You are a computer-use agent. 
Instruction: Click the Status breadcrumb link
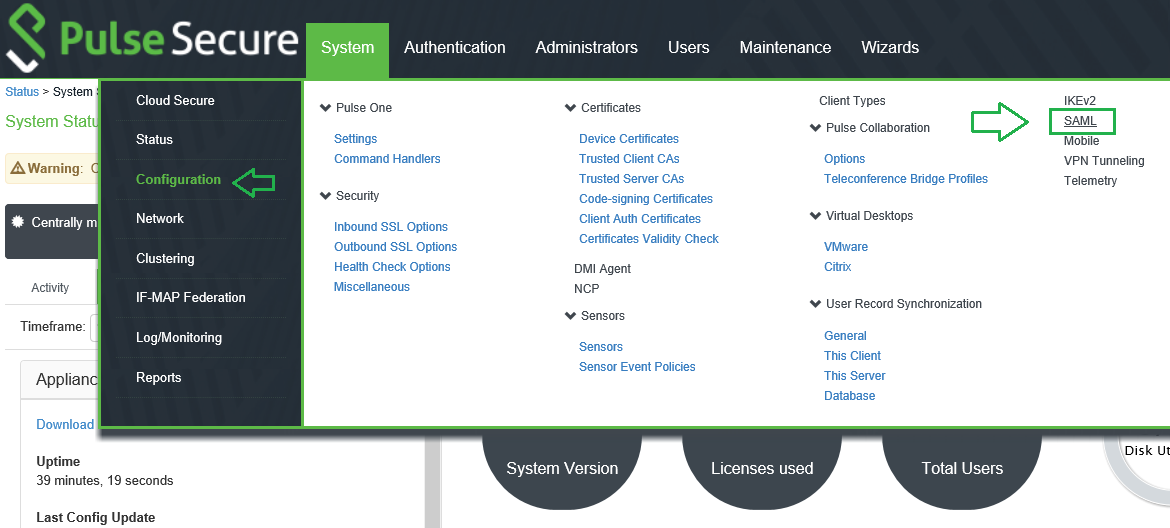[22, 92]
